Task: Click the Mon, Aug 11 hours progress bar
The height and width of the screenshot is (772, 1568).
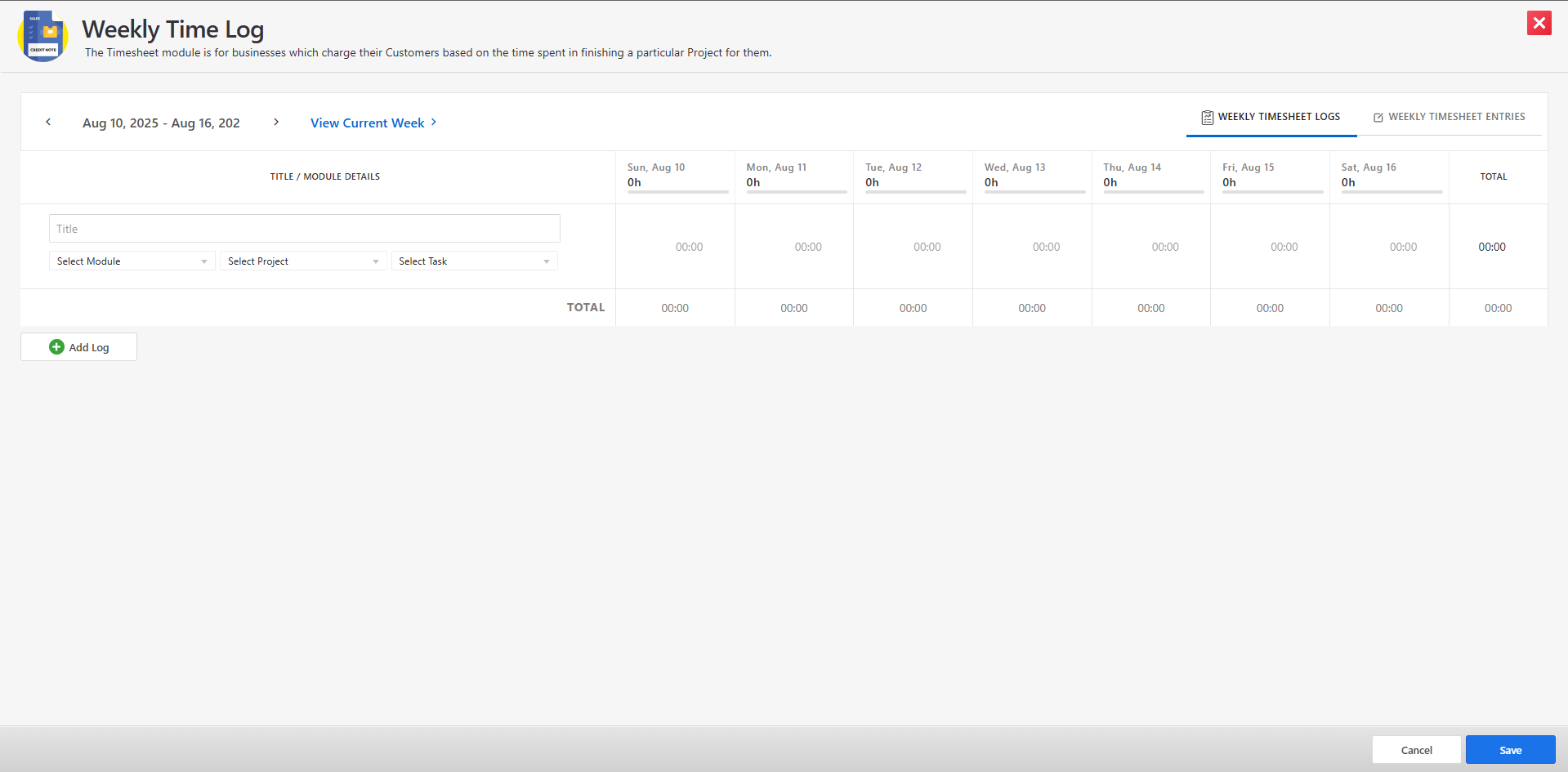Action: click(x=796, y=192)
